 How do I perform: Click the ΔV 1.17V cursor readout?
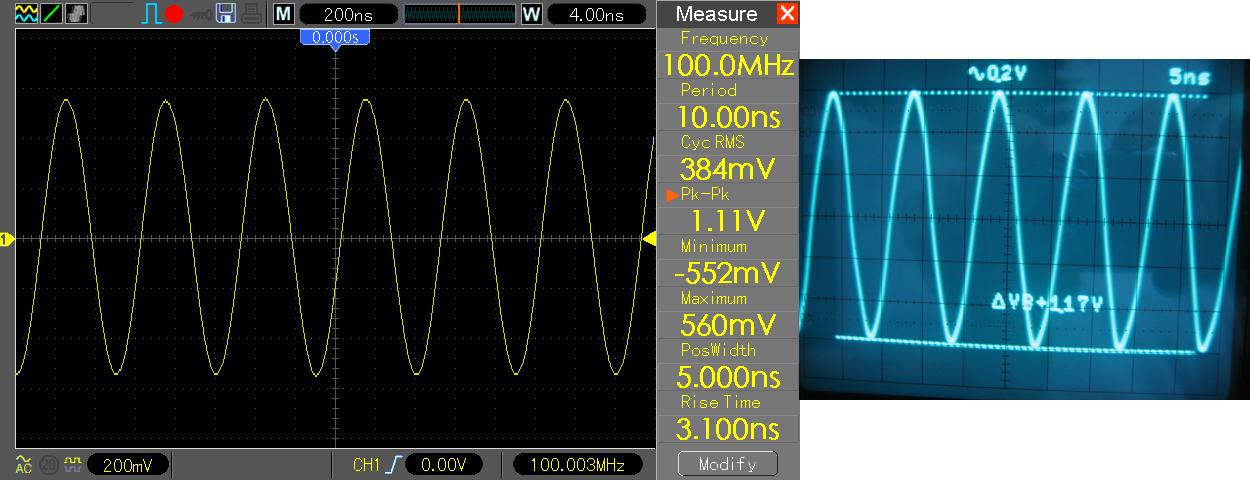(1047, 303)
